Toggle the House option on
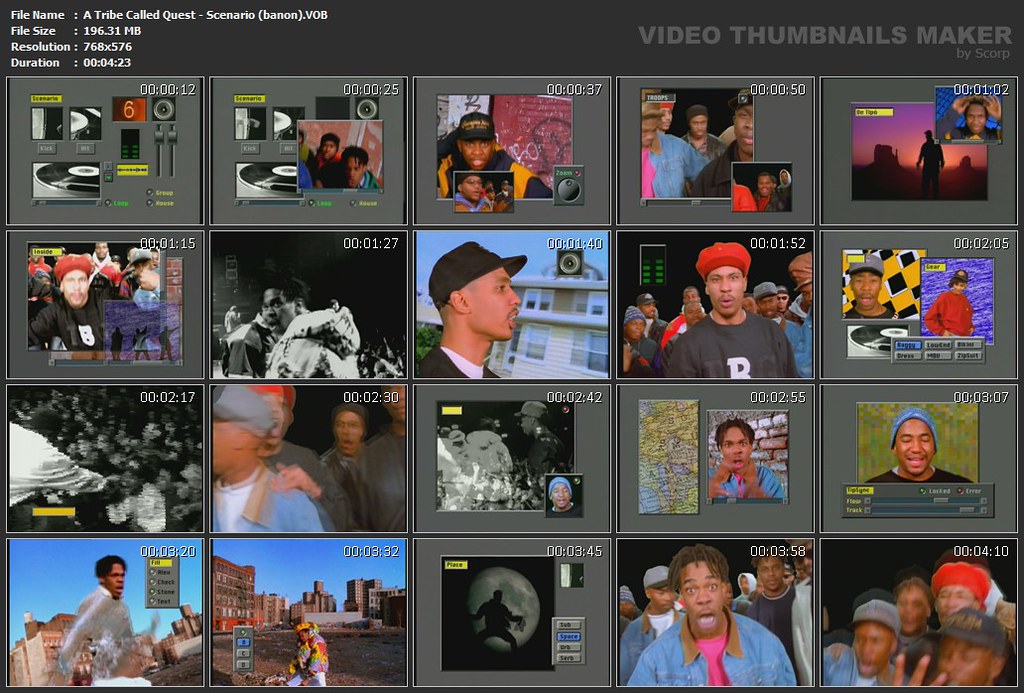The height and width of the screenshot is (693, 1024). [149, 204]
